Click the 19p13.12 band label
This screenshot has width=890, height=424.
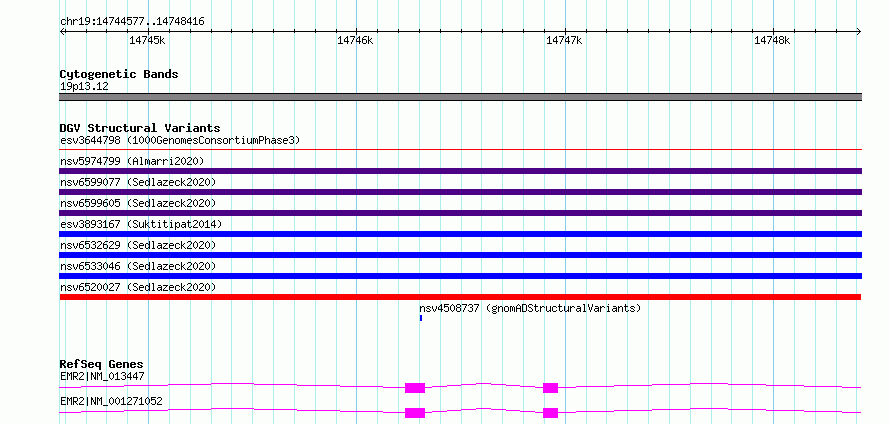84,87
